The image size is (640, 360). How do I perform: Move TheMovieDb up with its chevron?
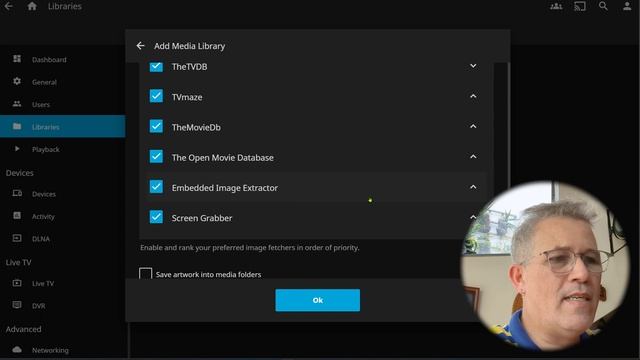point(473,127)
